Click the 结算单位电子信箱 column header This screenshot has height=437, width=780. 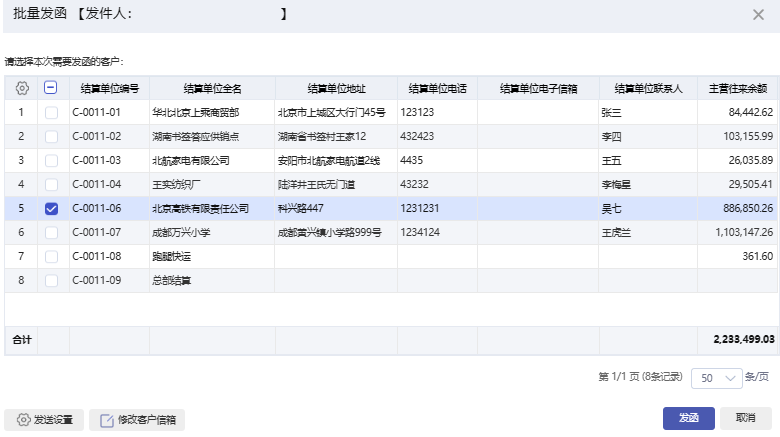537,88
